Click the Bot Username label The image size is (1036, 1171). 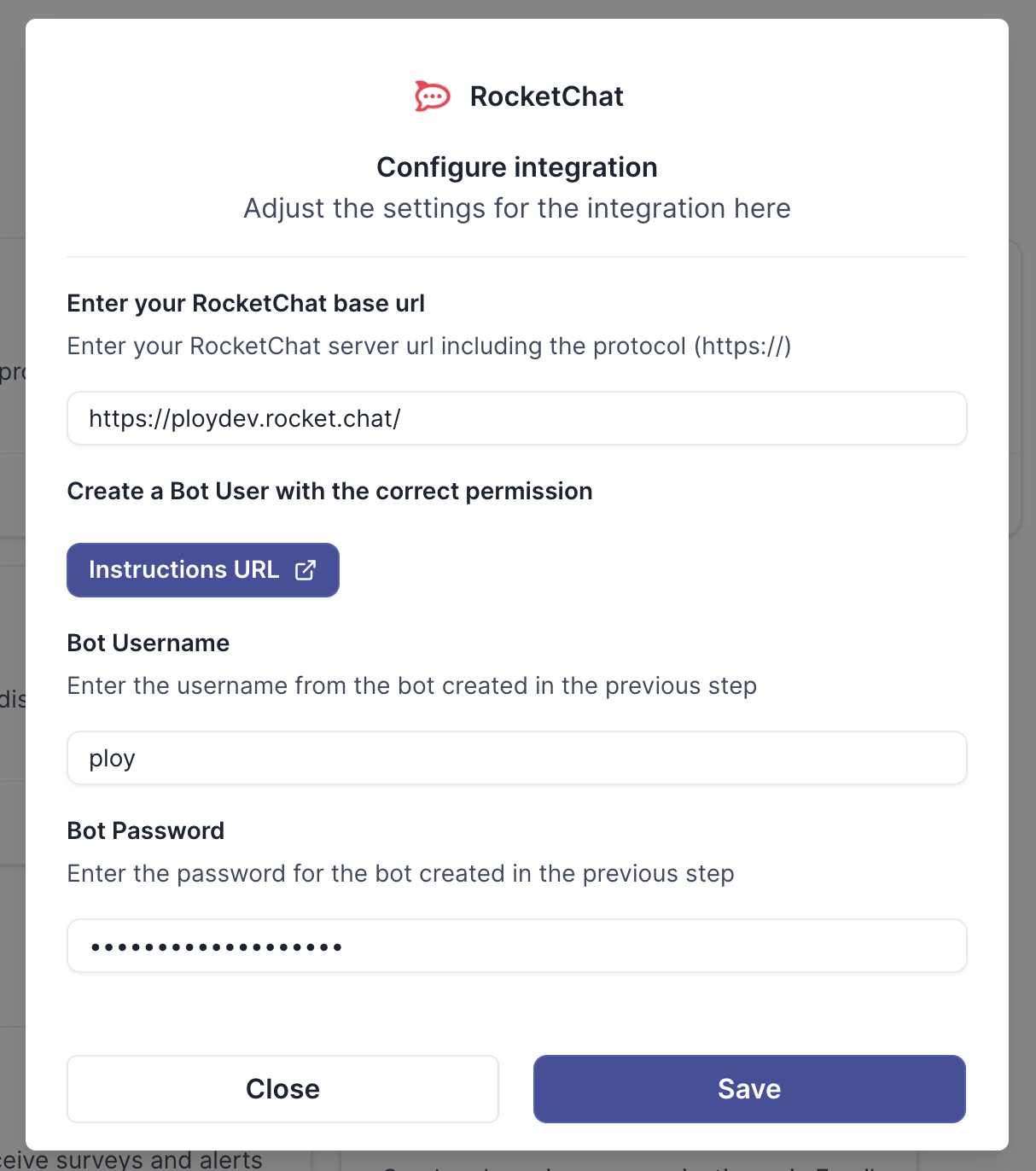(x=148, y=644)
